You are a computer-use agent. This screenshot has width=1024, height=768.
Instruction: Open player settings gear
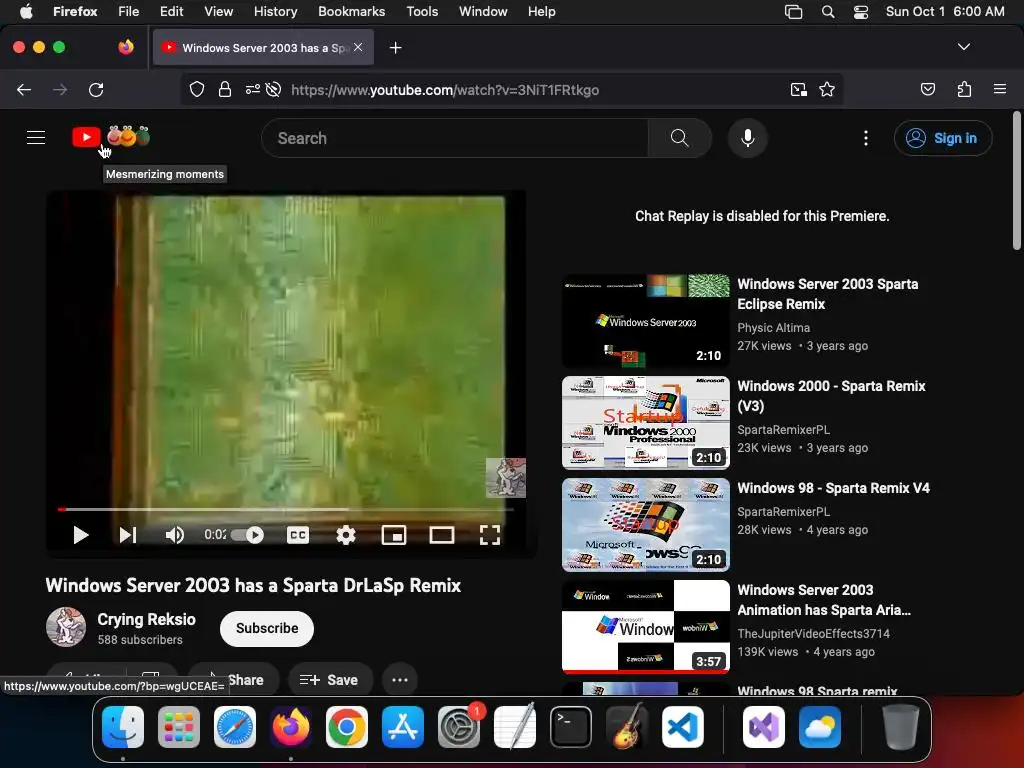[x=345, y=536]
